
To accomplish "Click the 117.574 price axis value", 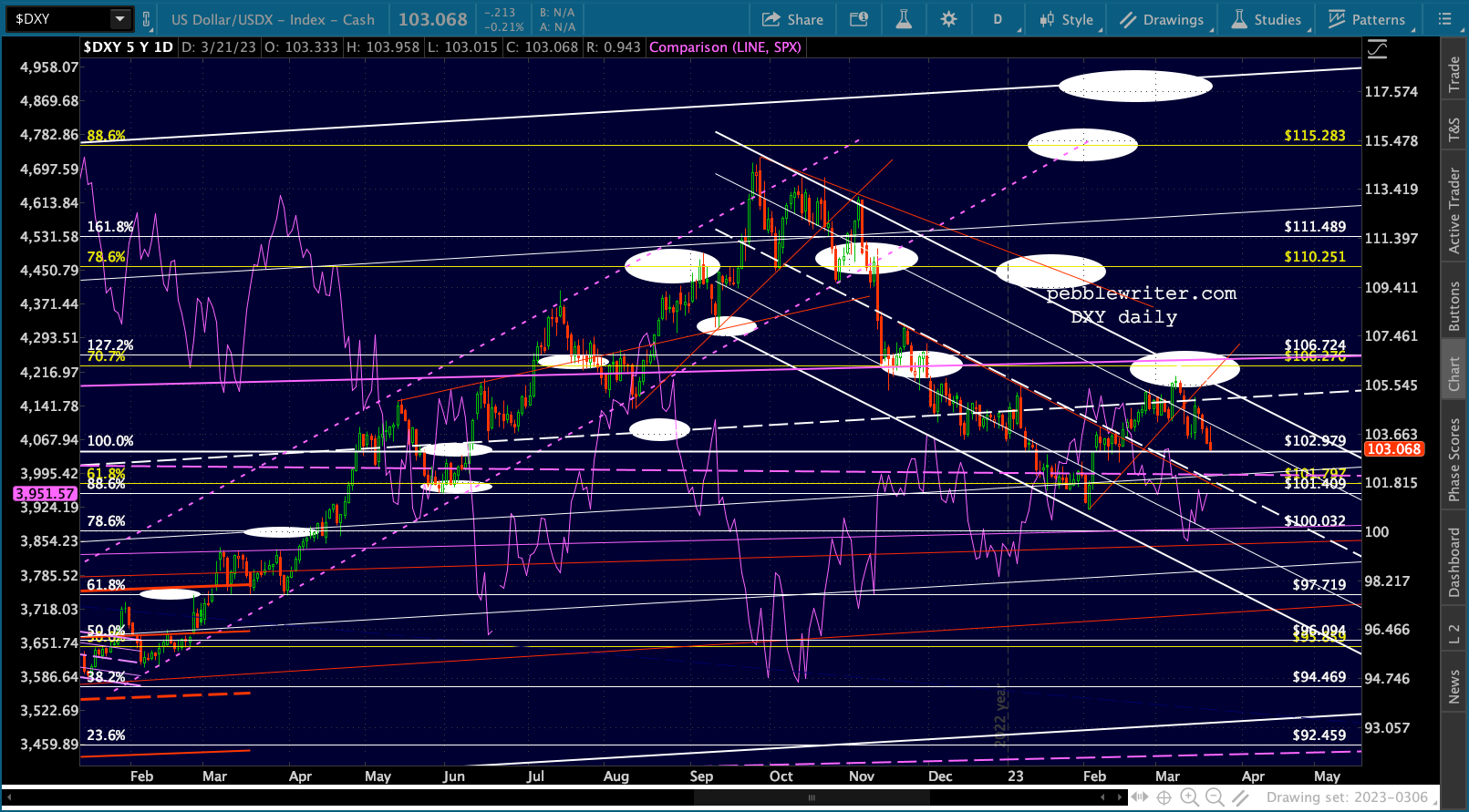I will click(x=1391, y=91).
